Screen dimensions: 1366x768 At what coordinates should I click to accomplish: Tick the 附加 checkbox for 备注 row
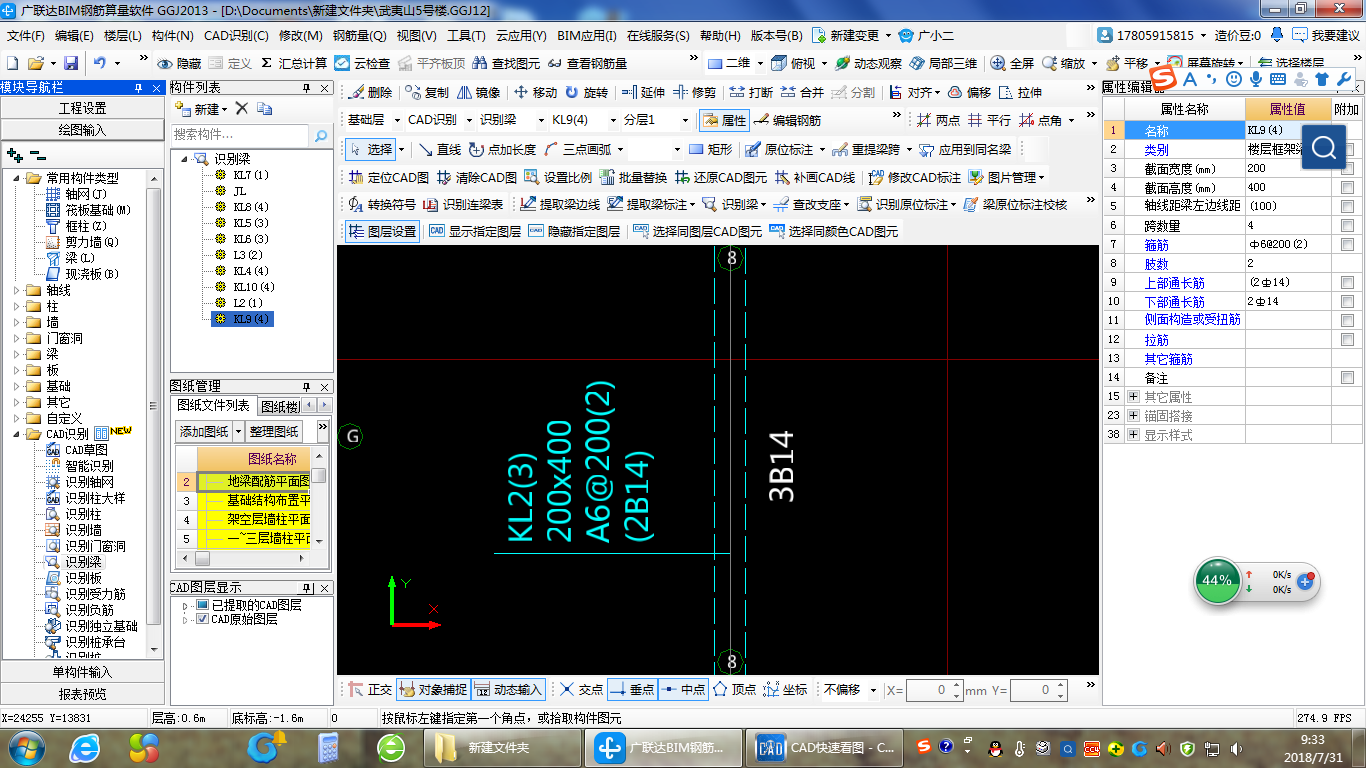pyautogui.click(x=1347, y=378)
